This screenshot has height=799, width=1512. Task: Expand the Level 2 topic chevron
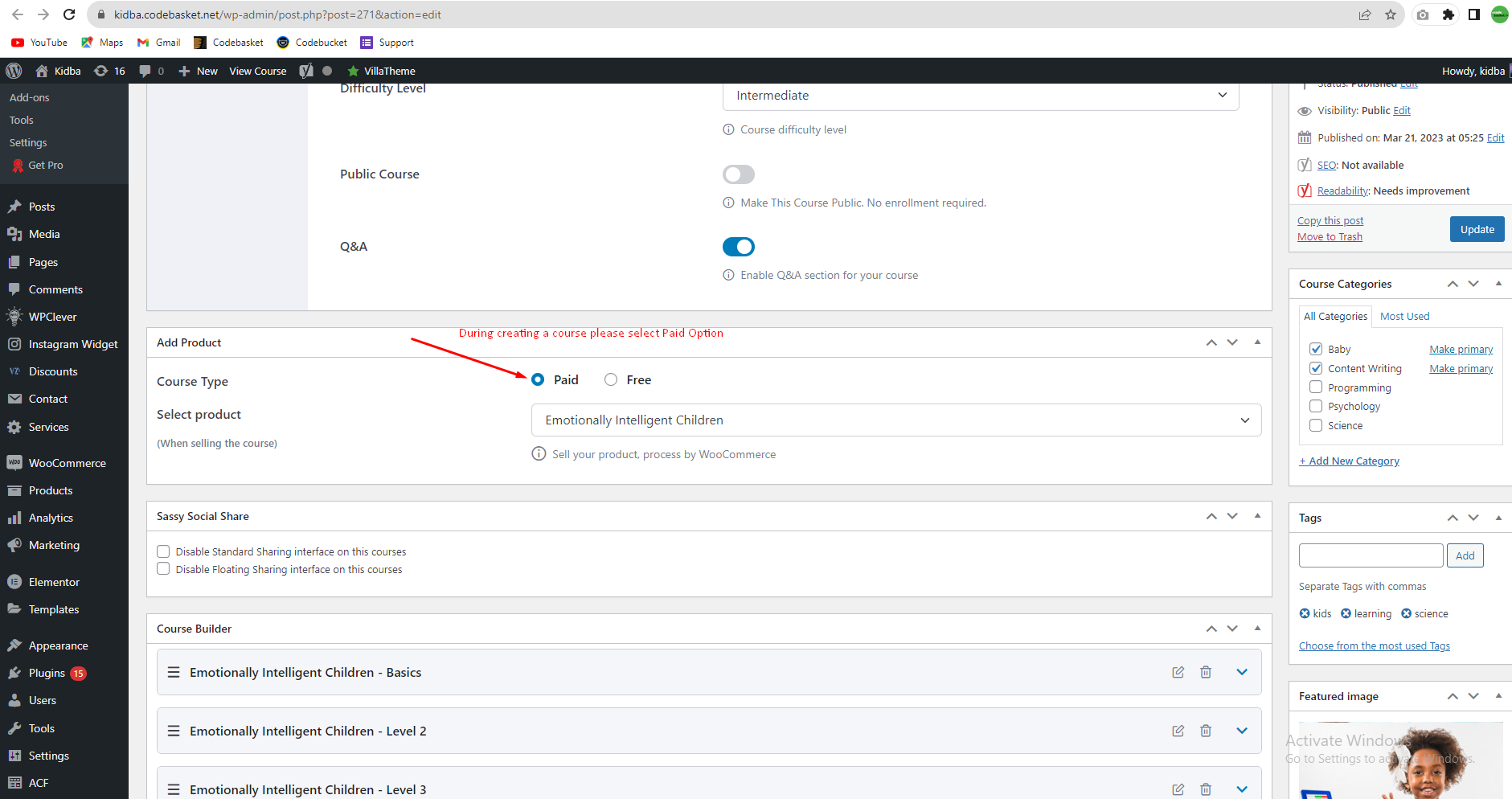coord(1242,731)
